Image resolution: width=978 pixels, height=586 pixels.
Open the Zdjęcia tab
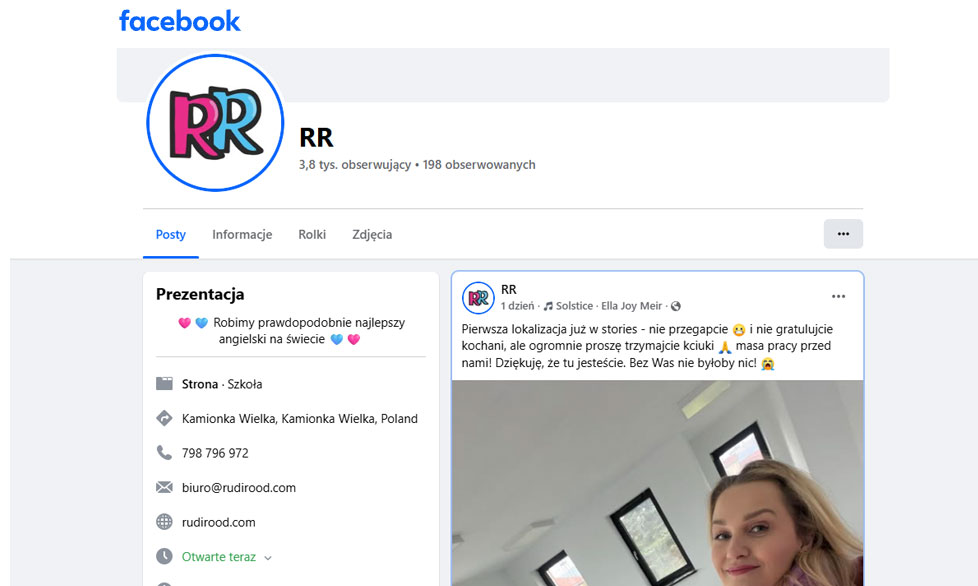pos(372,234)
